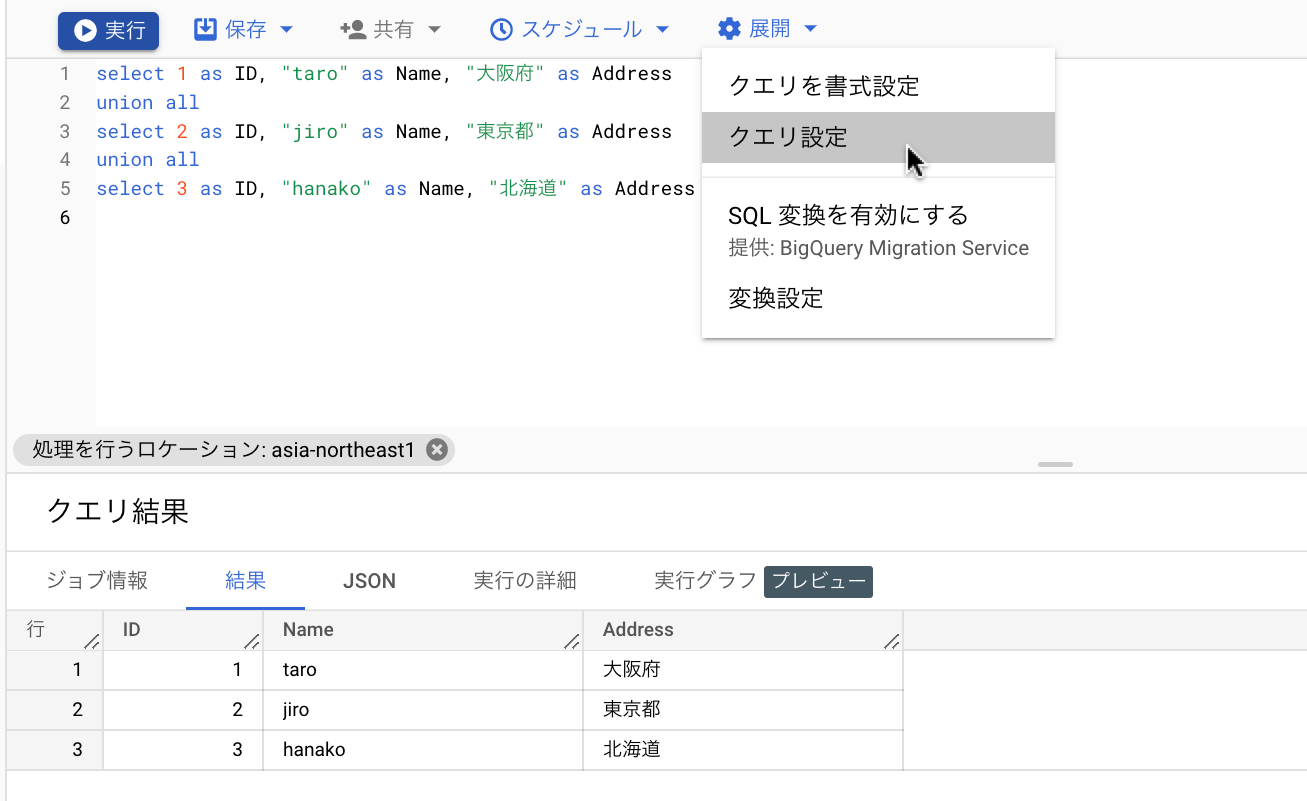
Task: Click the play icon on the 実行 button
Action: point(83,29)
